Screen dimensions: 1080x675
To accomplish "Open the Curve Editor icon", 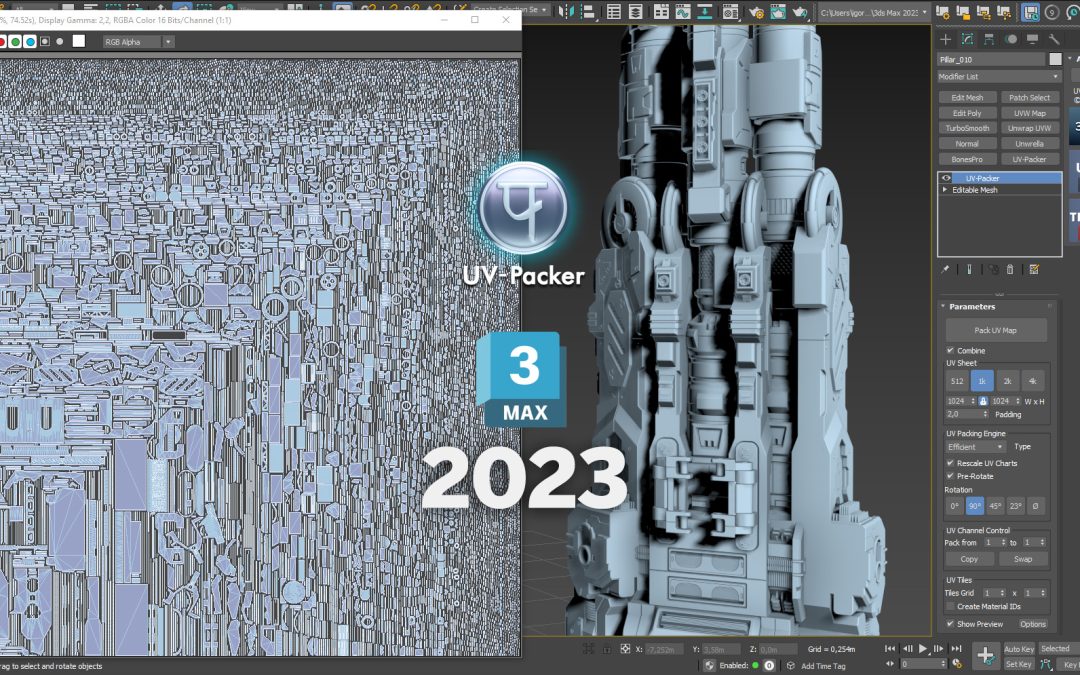I will 682,12.
